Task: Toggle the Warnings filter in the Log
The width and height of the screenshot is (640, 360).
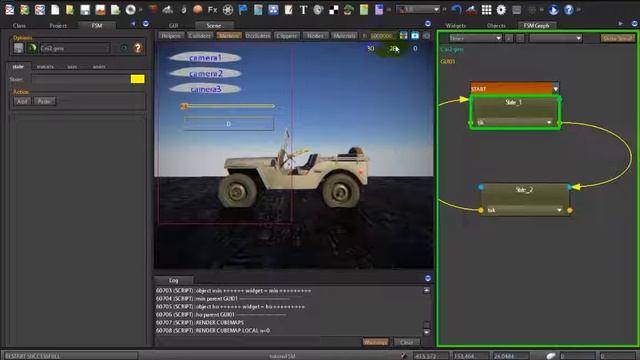Action: click(375, 342)
